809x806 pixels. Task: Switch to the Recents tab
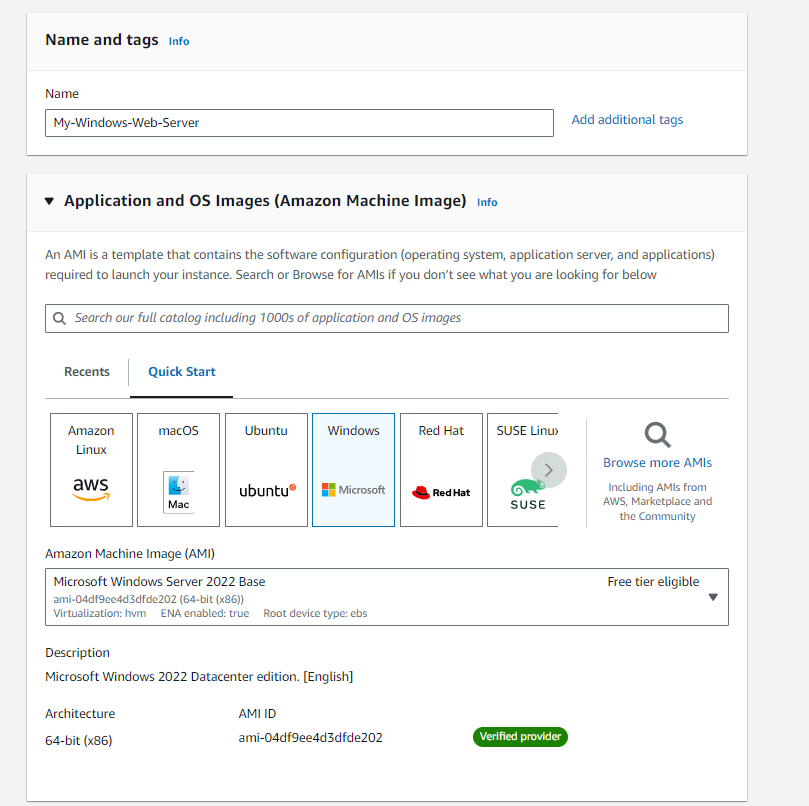[86, 371]
